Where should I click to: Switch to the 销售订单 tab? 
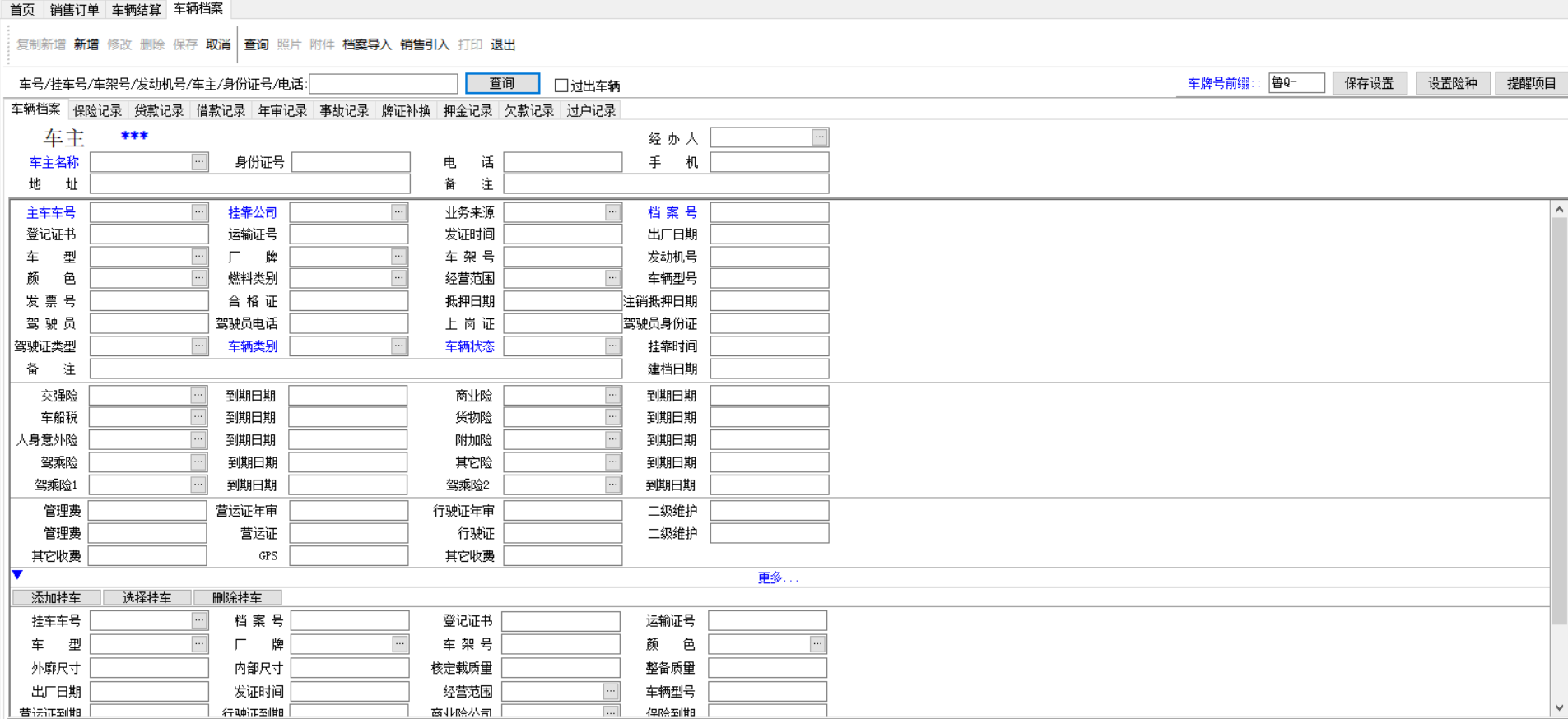click(x=74, y=10)
